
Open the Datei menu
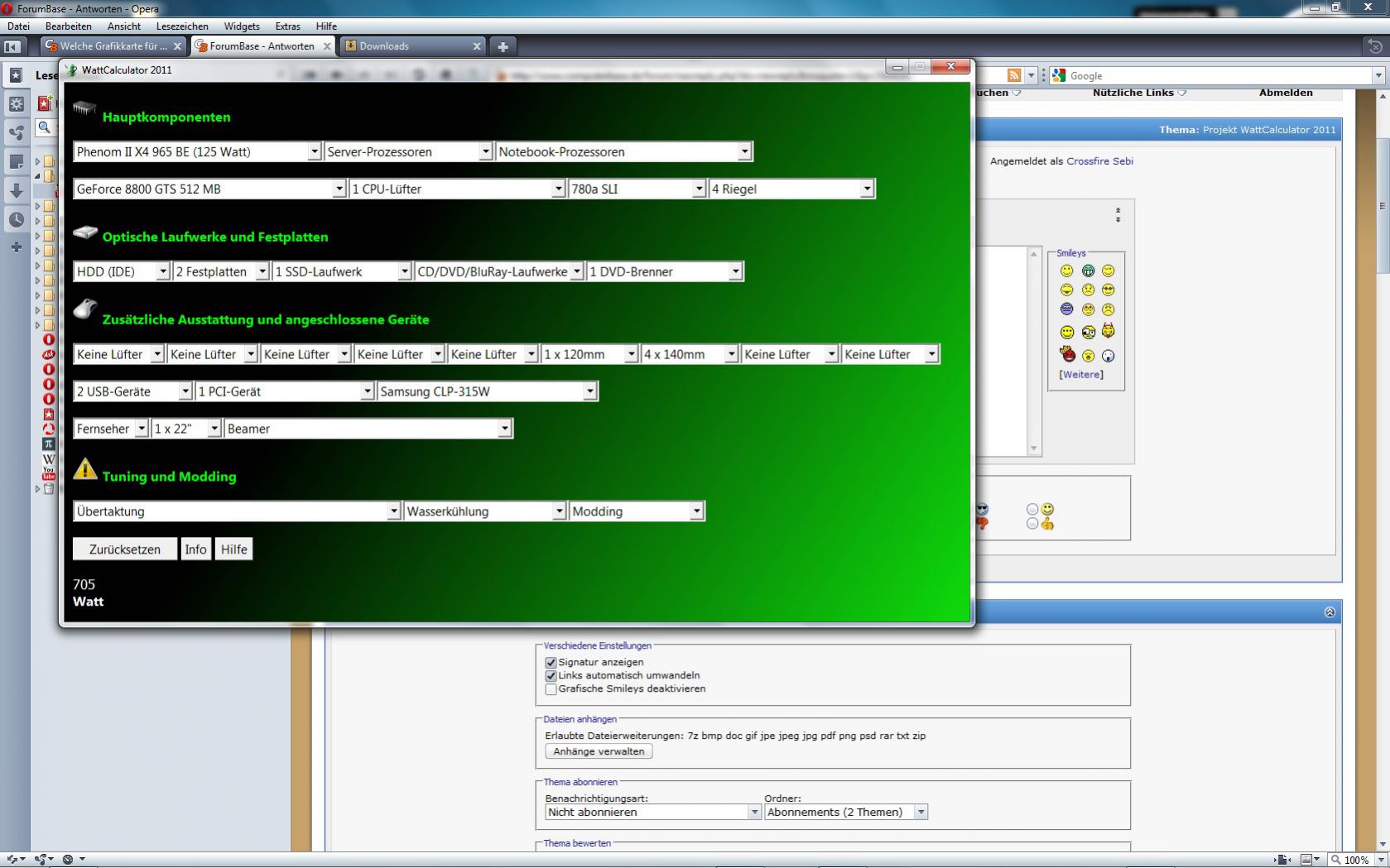[x=18, y=26]
